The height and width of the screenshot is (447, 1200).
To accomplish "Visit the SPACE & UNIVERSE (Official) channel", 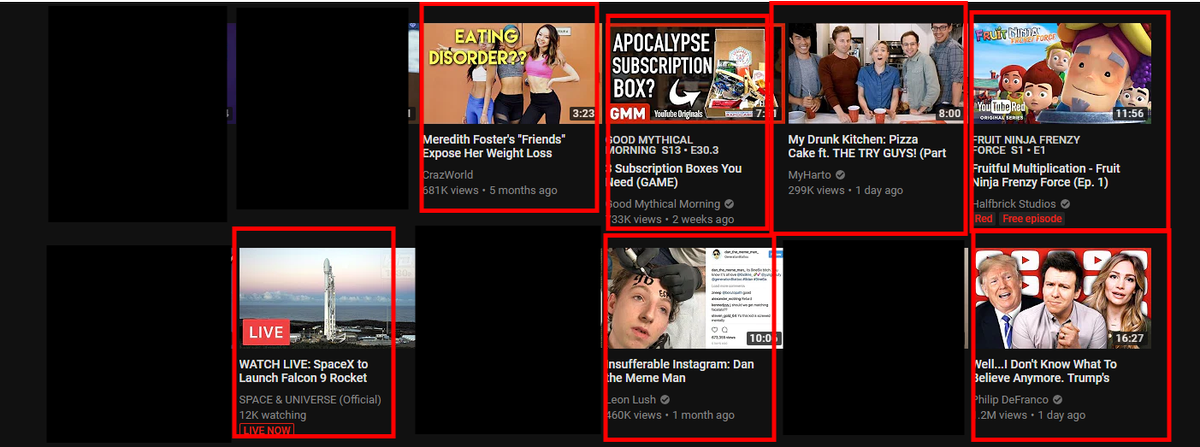I will tap(308, 400).
